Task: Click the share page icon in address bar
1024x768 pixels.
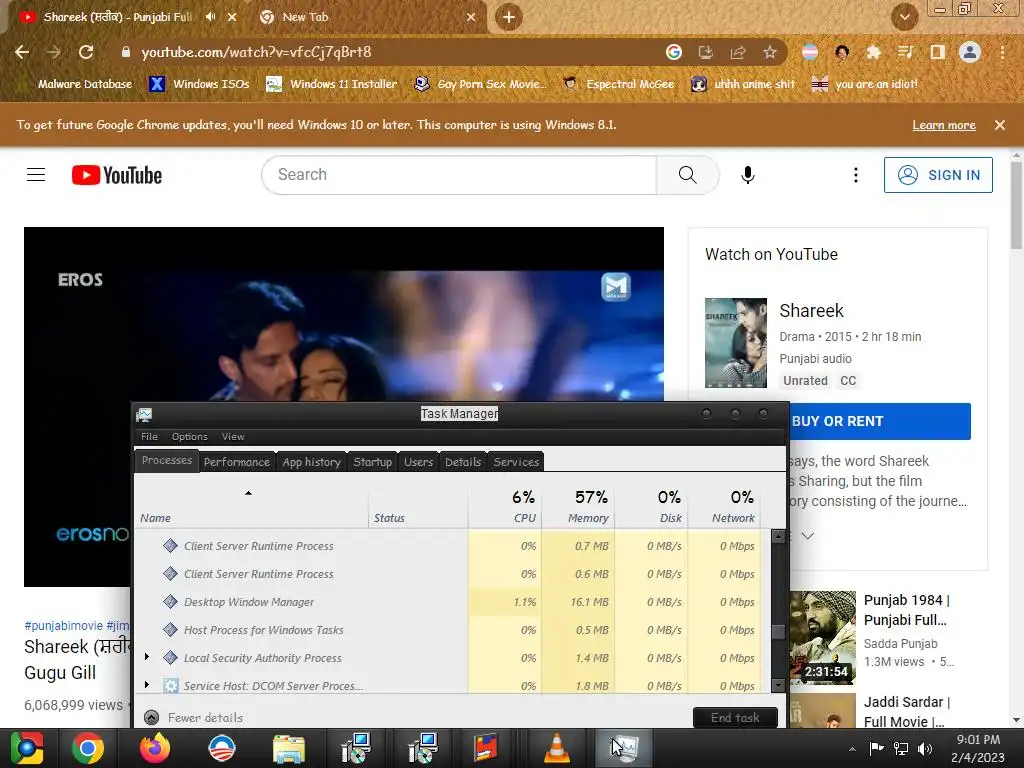Action: tap(738, 52)
